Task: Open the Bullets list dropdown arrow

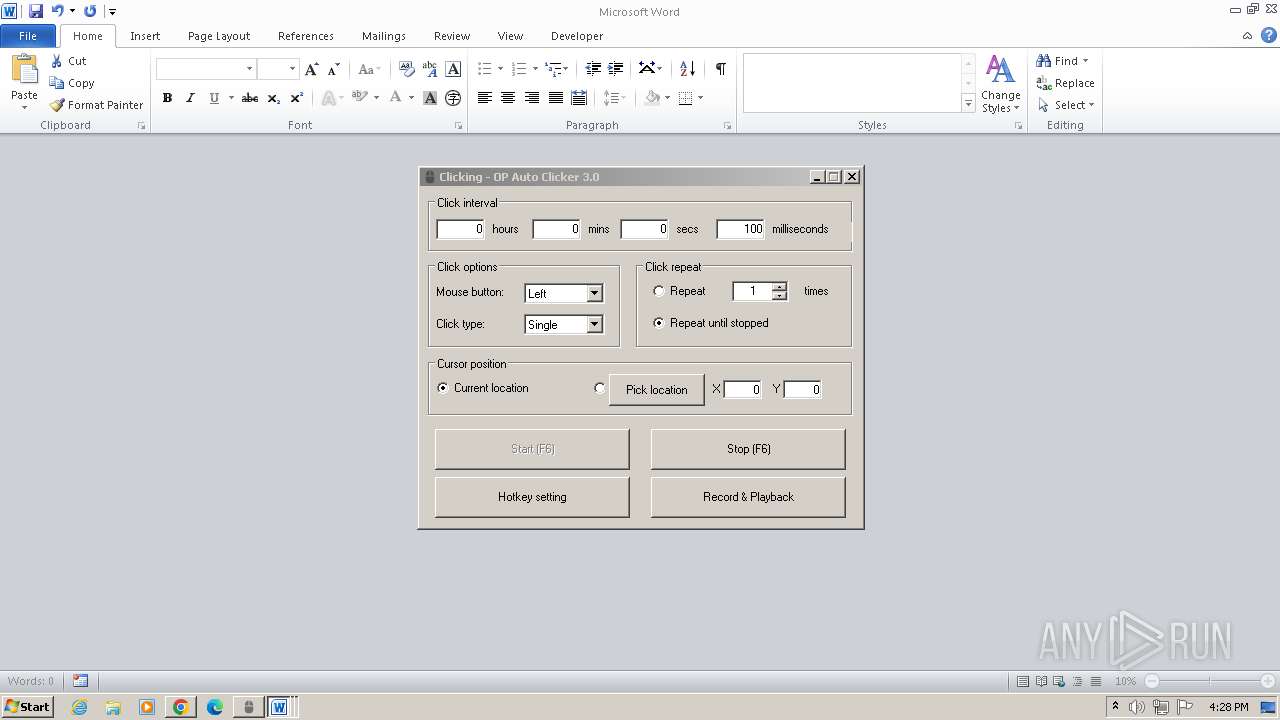Action: point(500,69)
